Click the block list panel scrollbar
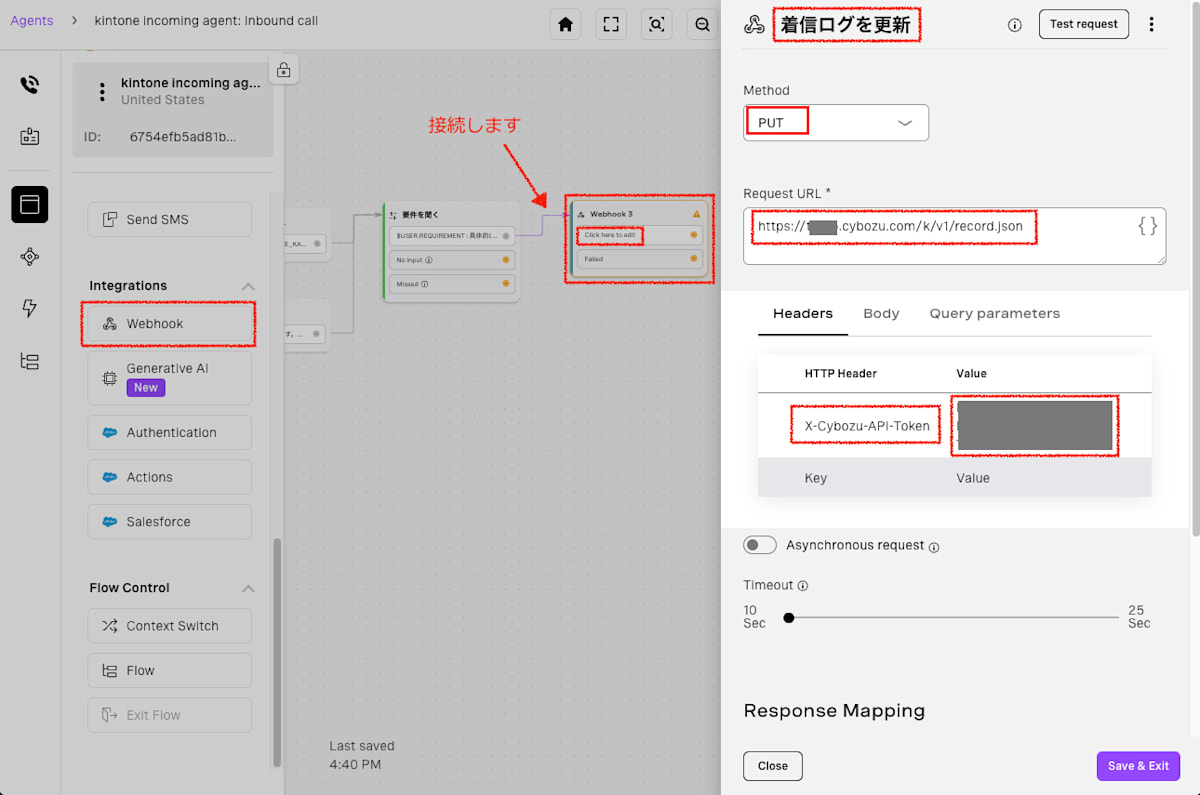 point(278,653)
